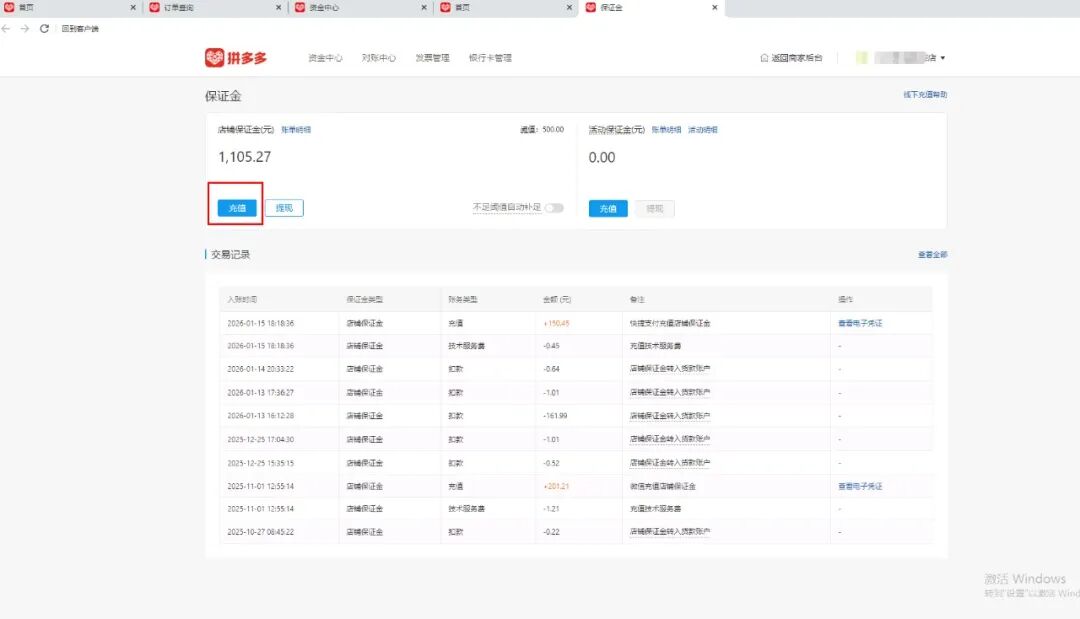Click the green store status icon near account name

(x=861, y=57)
